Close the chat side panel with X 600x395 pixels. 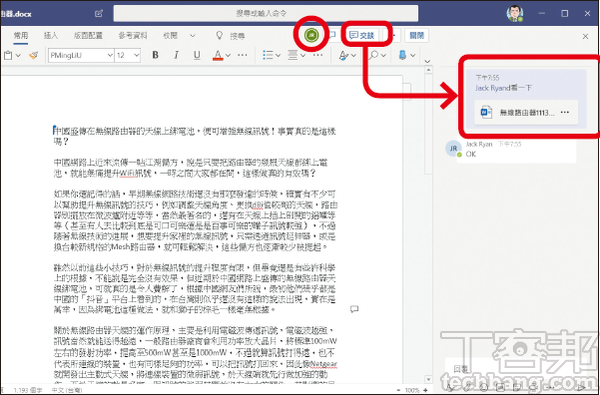point(585,36)
